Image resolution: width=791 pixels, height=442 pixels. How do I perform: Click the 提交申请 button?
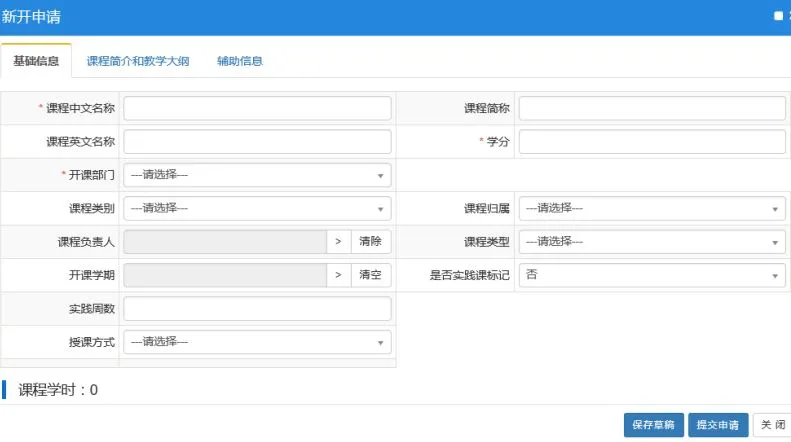coord(718,425)
